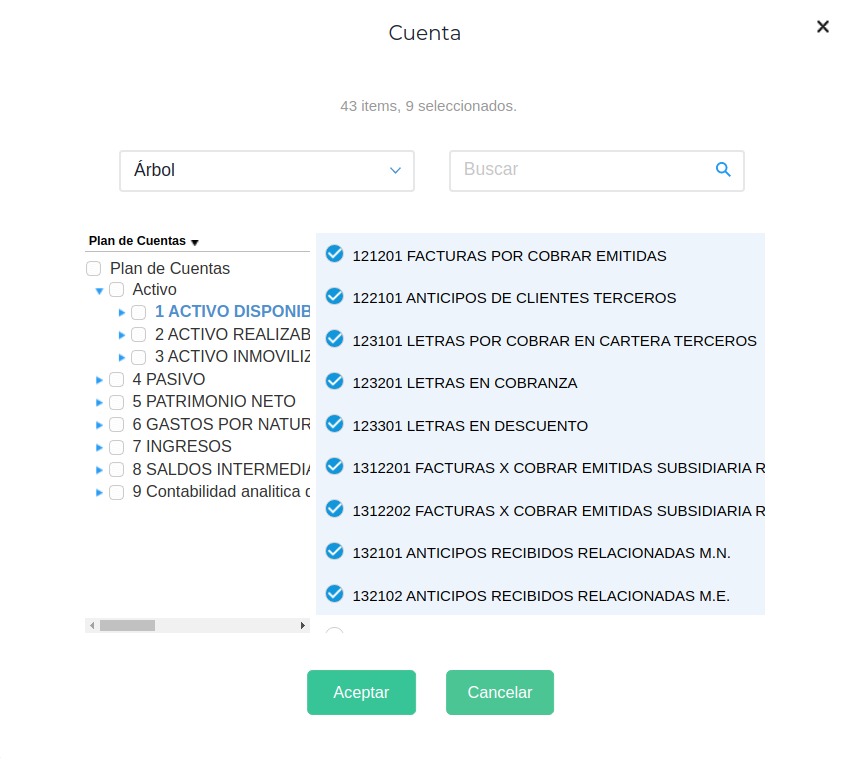
Task: Uncheck 132101 ANTICIPOS RECIBIDOS RELACIONADAS M.N. icon
Action: pyautogui.click(x=335, y=551)
